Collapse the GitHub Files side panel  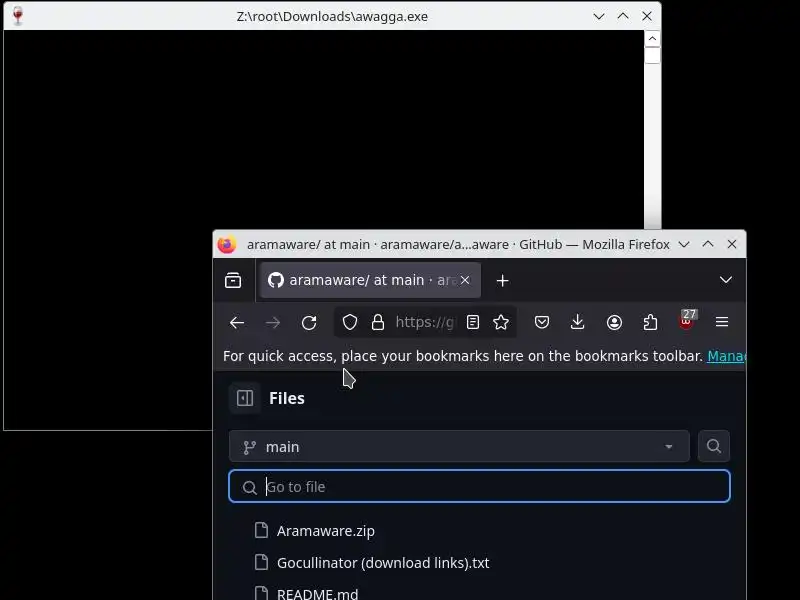(x=245, y=398)
